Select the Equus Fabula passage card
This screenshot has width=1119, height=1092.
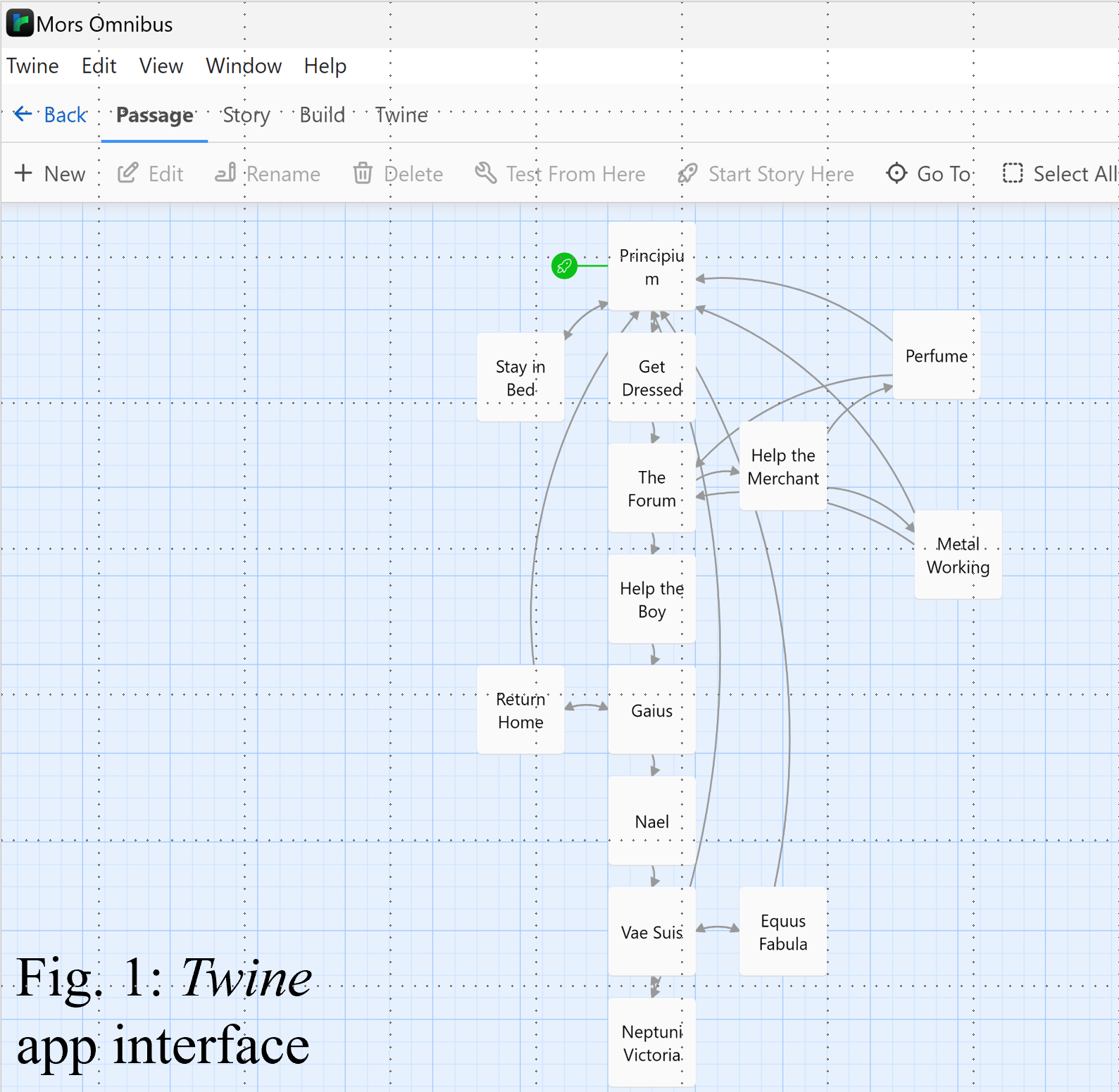click(x=782, y=931)
